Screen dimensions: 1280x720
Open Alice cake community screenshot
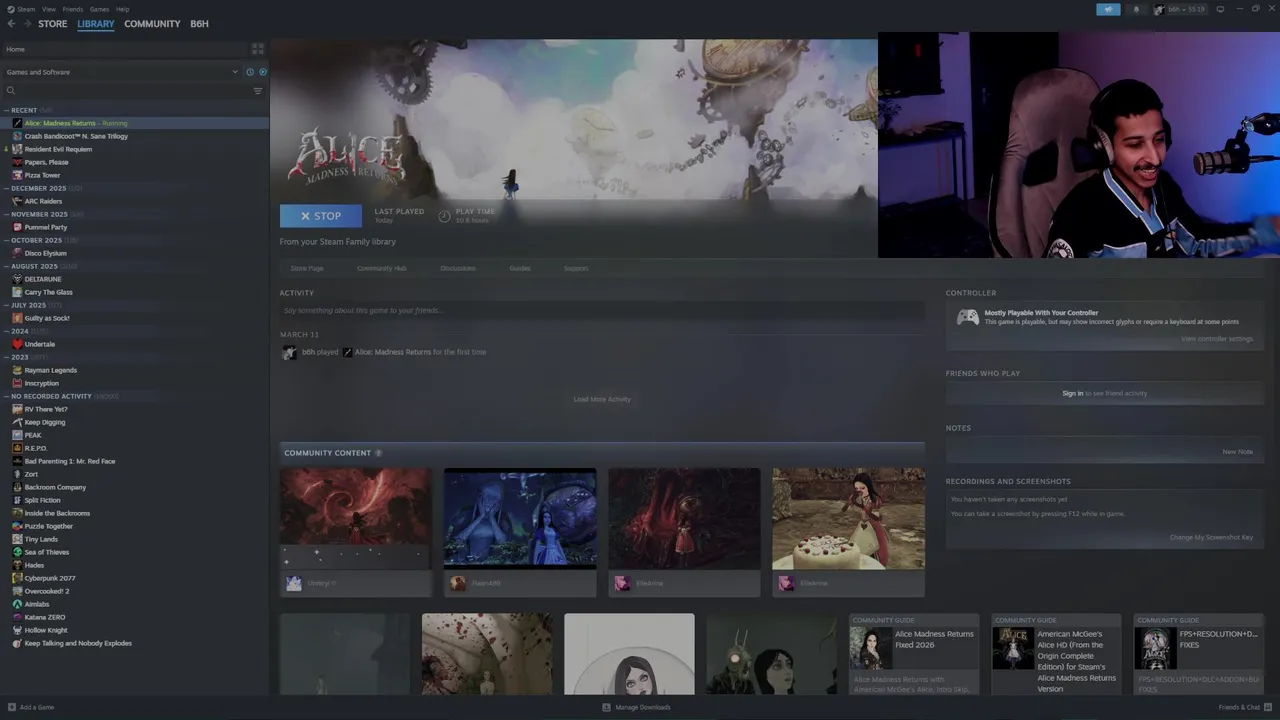[x=848, y=519]
